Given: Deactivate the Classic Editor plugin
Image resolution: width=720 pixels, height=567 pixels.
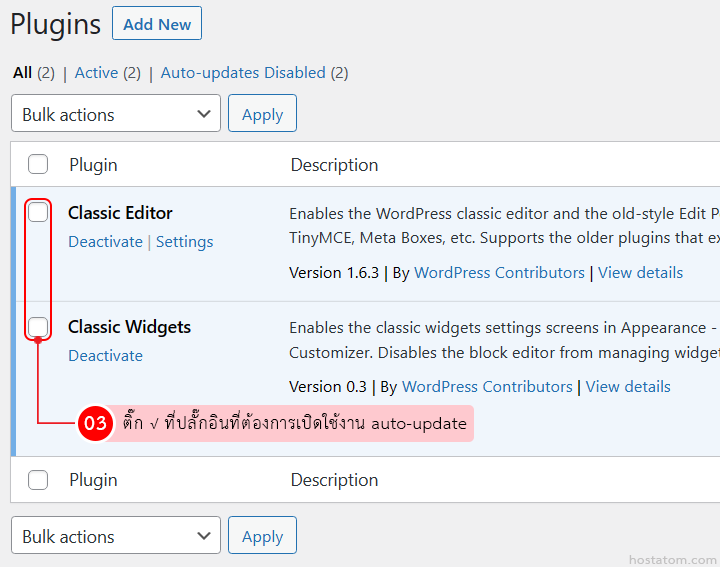Looking at the screenshot, I should click(x=105, y=242).
